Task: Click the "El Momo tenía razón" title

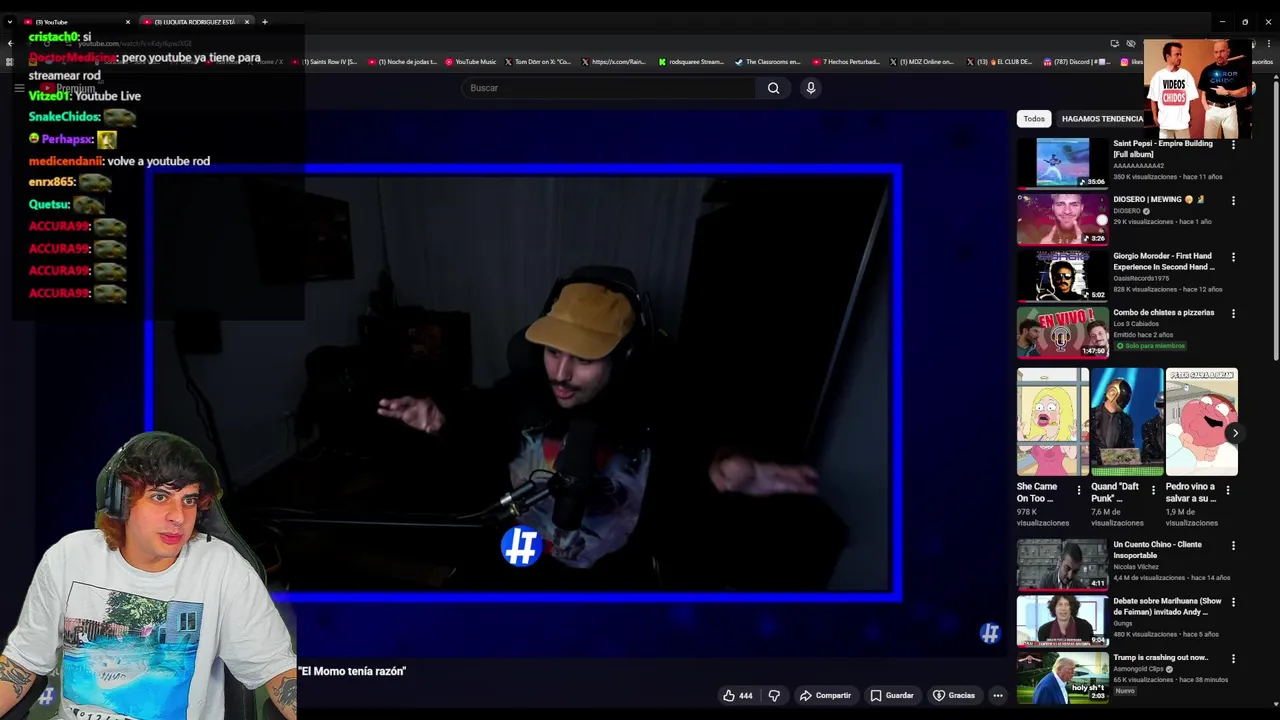Action: (x=352, y=671)
